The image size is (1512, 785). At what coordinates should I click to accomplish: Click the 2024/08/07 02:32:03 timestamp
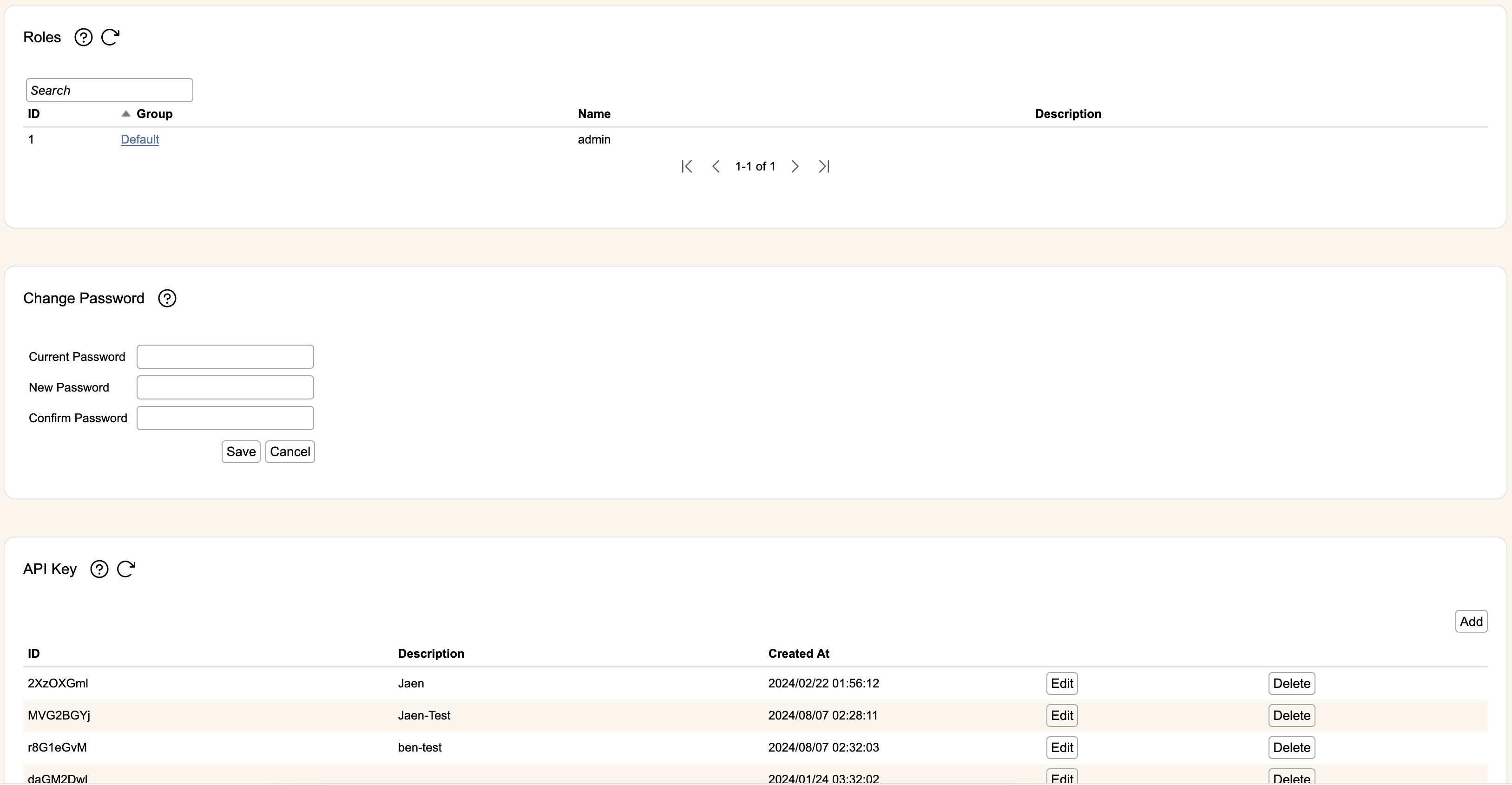823,747
